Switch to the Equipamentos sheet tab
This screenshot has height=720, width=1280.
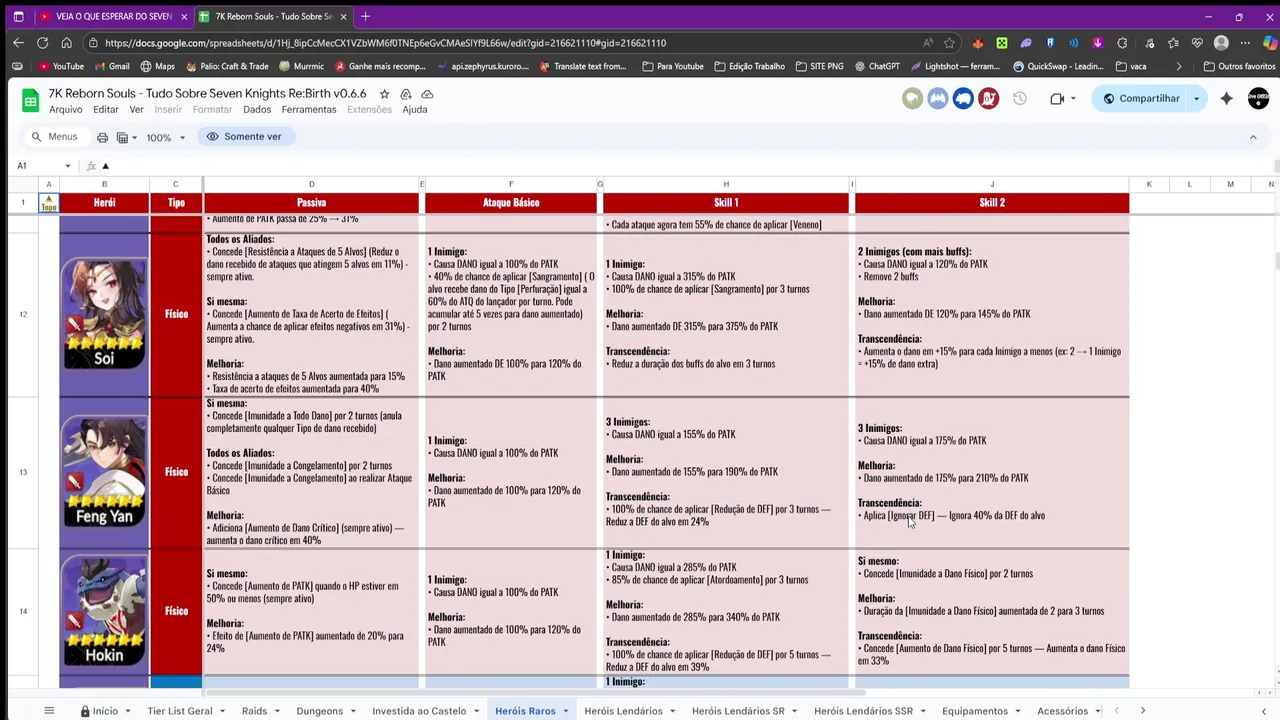[x=975, y=711]
